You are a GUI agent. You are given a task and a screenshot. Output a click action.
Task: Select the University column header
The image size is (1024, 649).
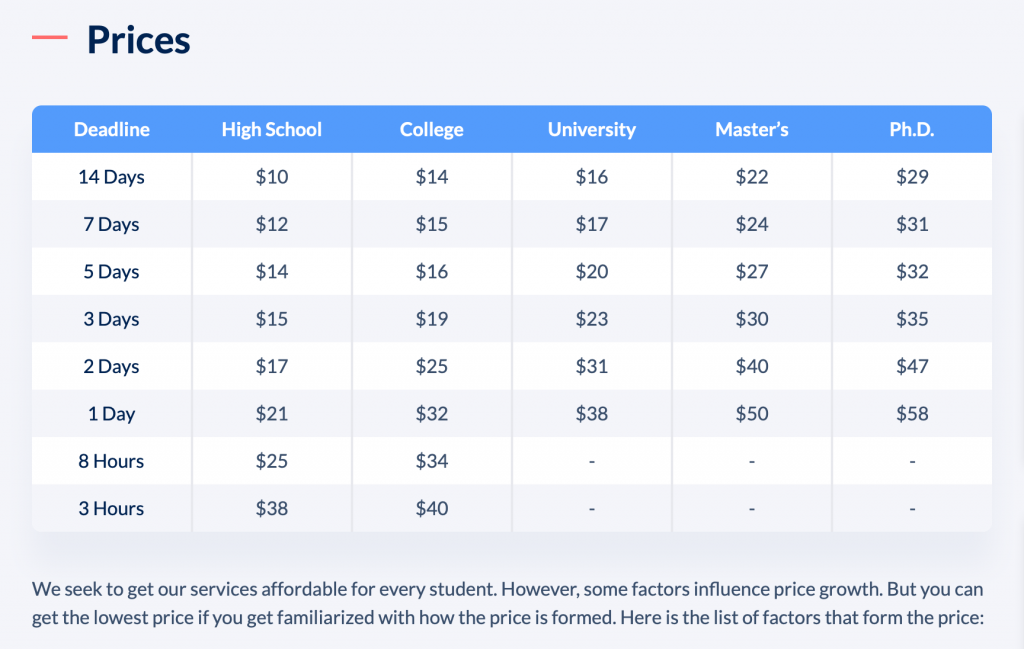pos(592,129)
